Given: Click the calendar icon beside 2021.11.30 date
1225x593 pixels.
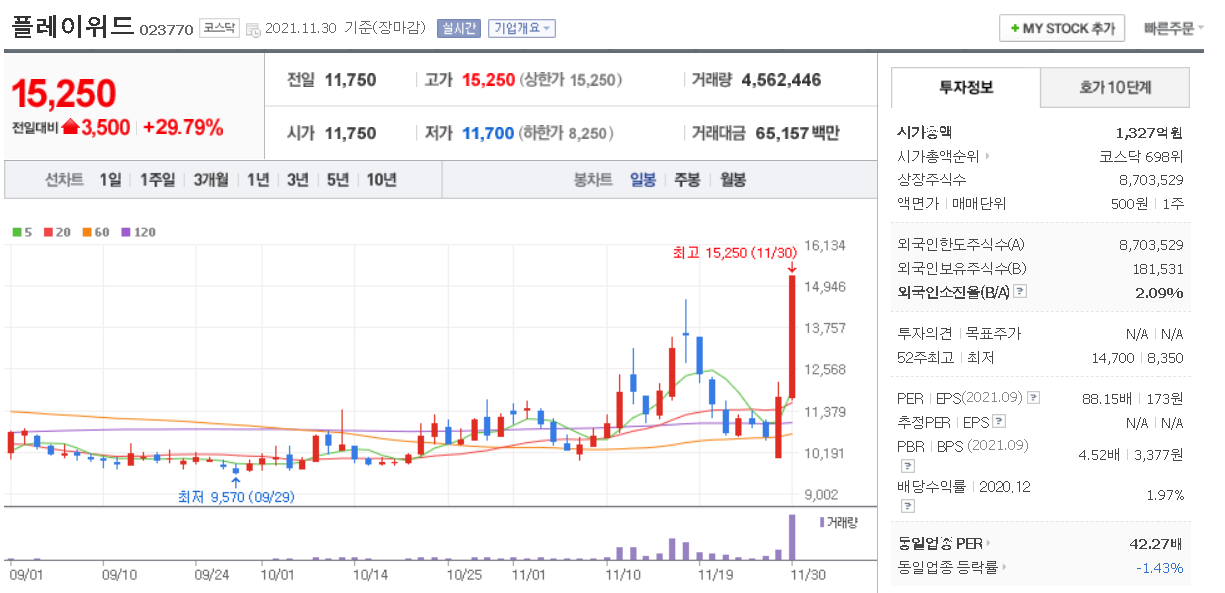Looking at the screenshot, I should [x=252, y=30].
